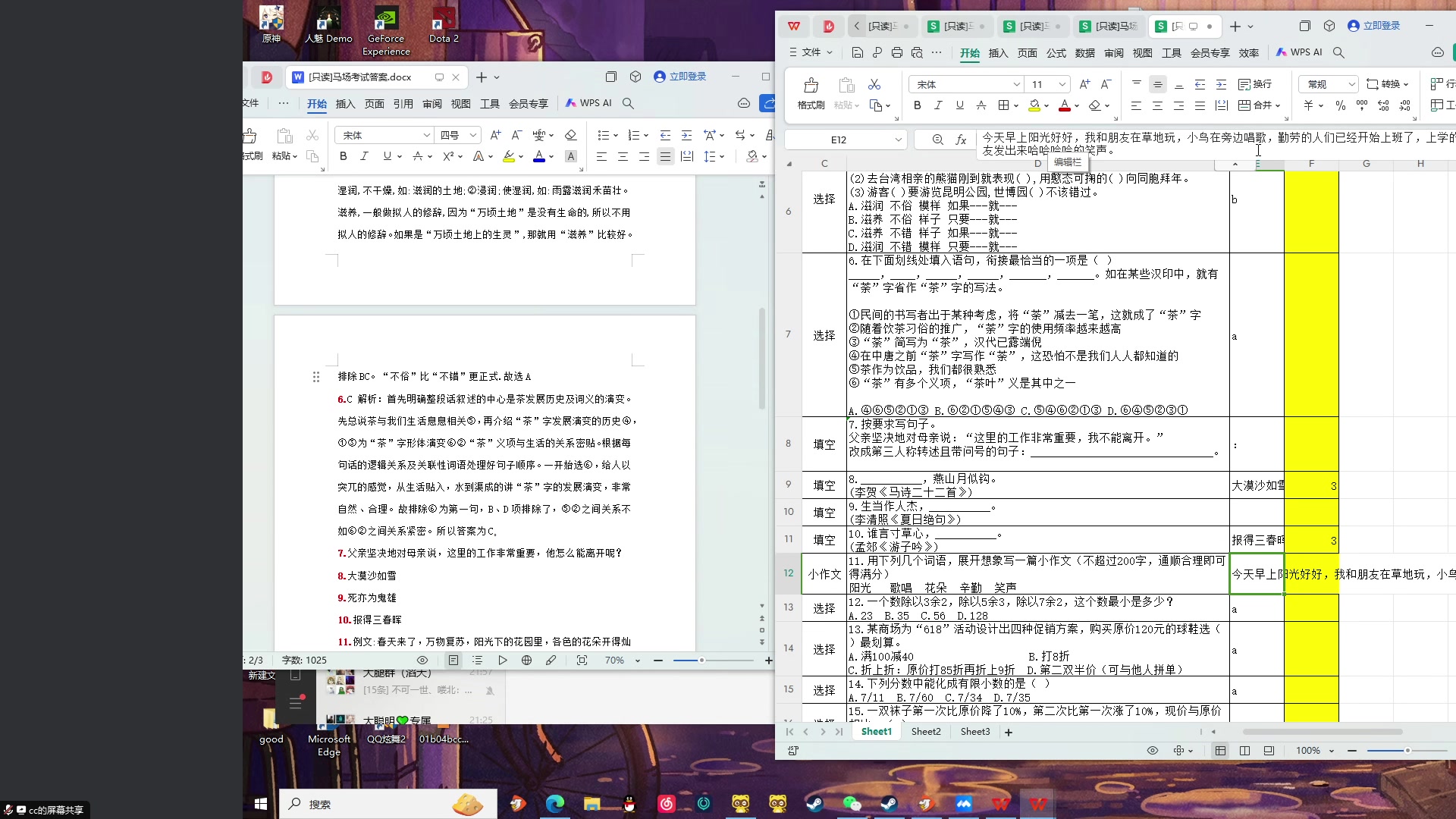
Task: Click the spreadsheet page layout view icon
Action: click(1244, 750)
